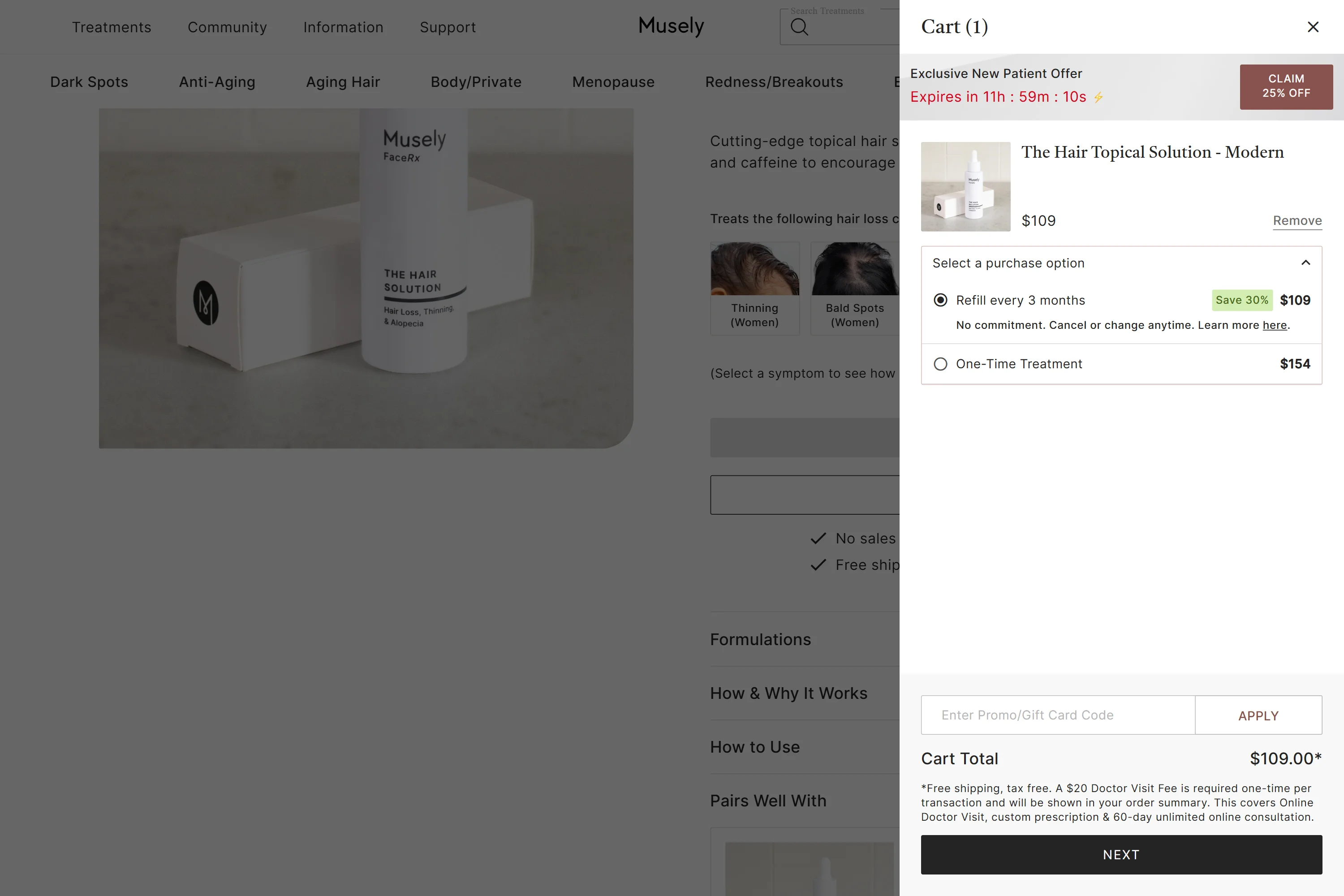Select One-Time Treatment option
Viewport: 1344px width, 896px height.
click(x=940, y=364)
